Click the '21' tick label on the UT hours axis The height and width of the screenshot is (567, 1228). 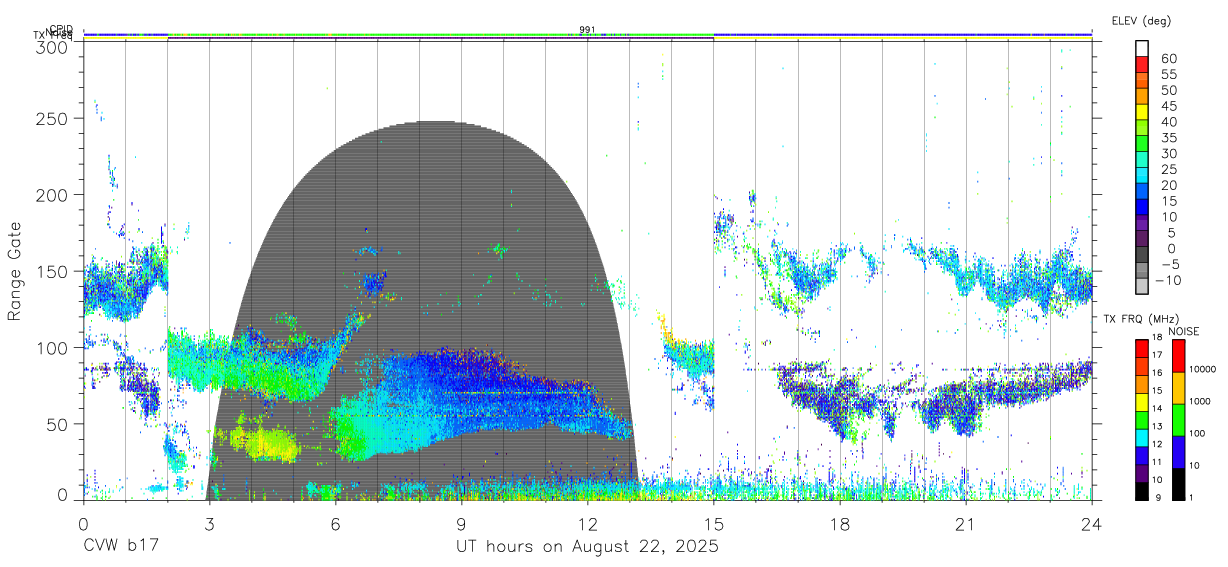[x=965, y=523]
